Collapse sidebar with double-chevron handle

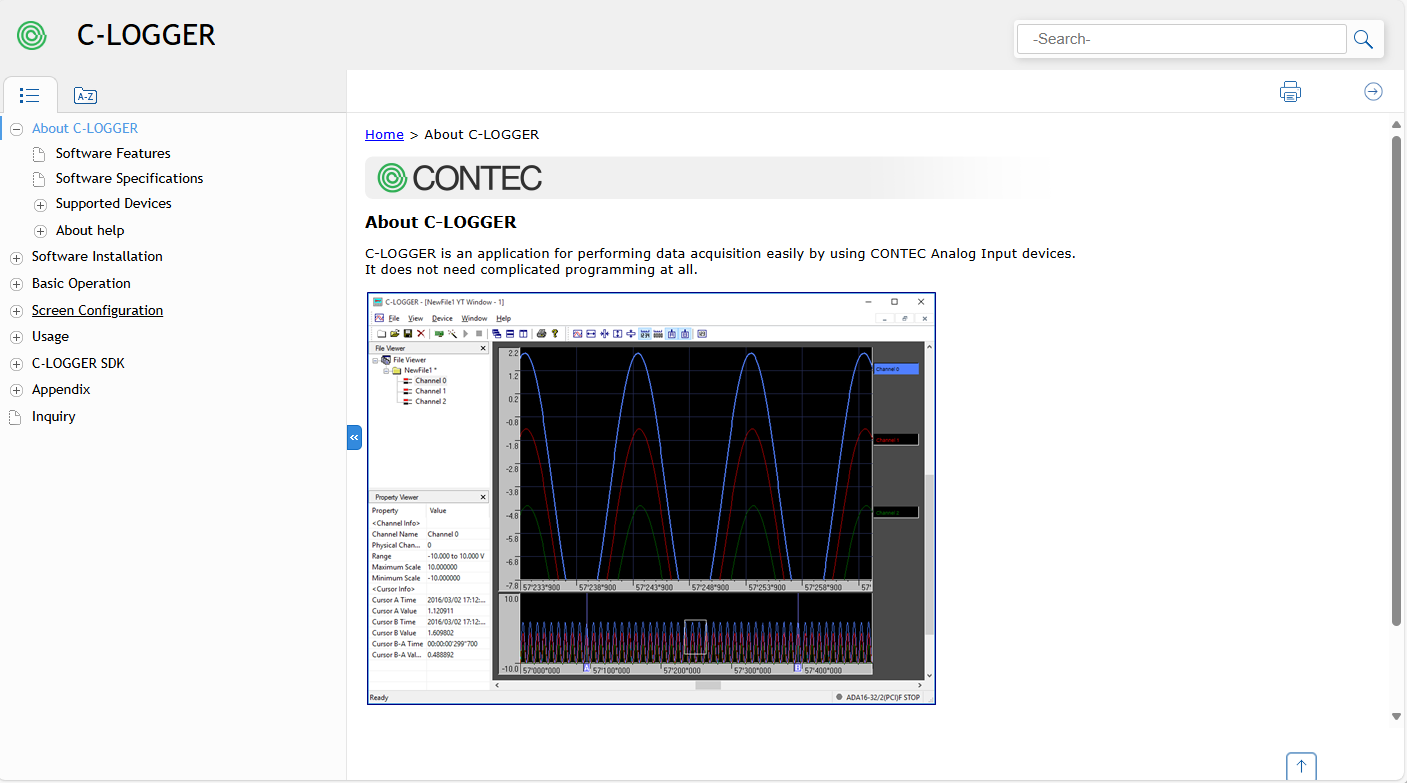pyautogui.click(x=354, y=437)
